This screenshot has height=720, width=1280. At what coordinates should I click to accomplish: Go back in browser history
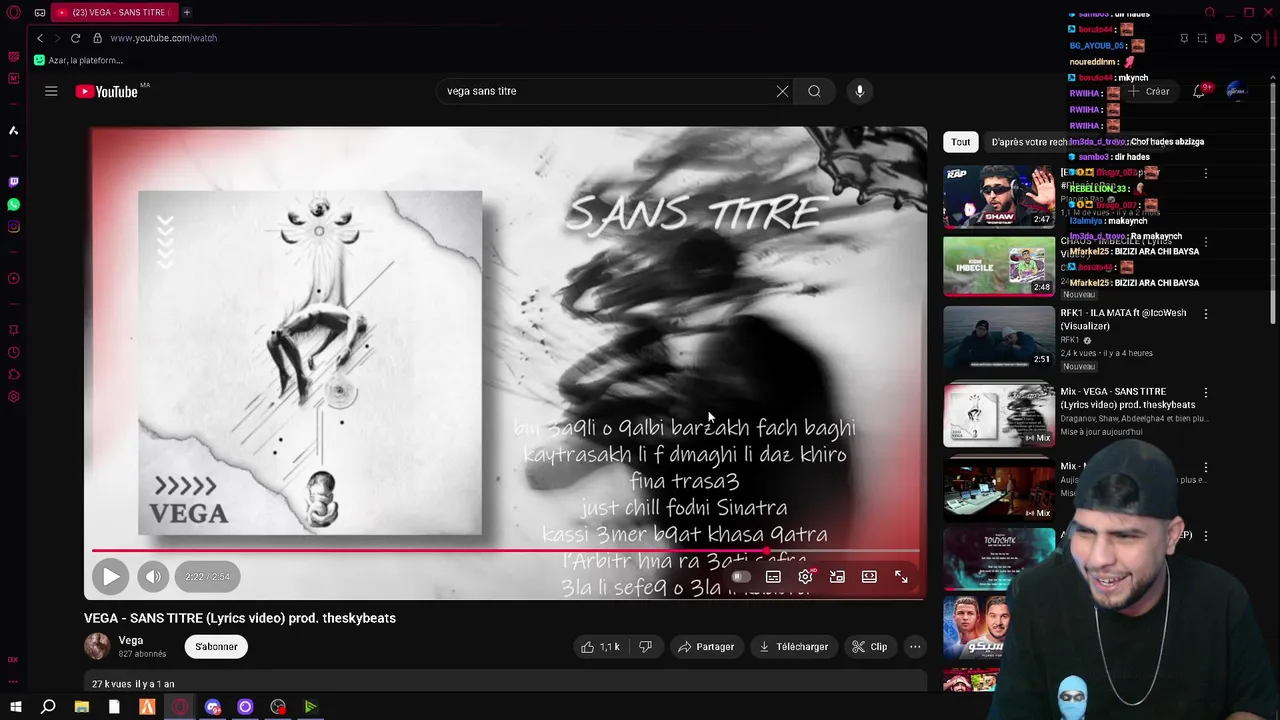pyautogui.click(x=40, y=38)
